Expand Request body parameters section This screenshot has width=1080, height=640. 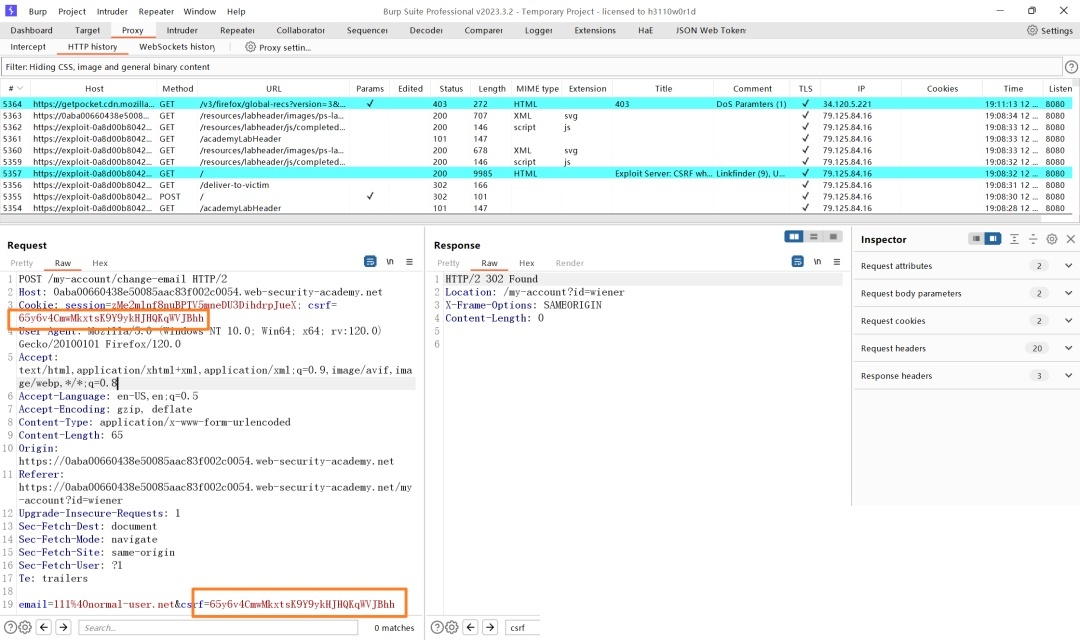click(x=1068, y=293)
